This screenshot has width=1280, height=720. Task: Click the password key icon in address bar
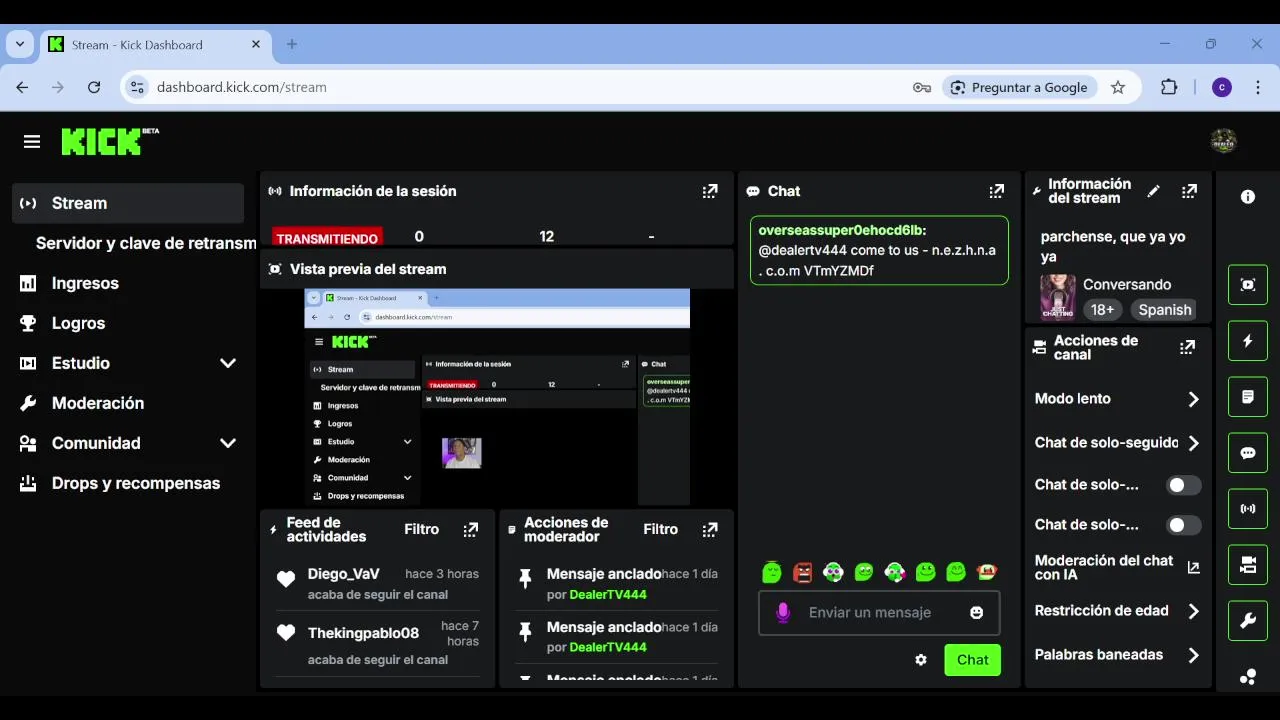[922, 88]
